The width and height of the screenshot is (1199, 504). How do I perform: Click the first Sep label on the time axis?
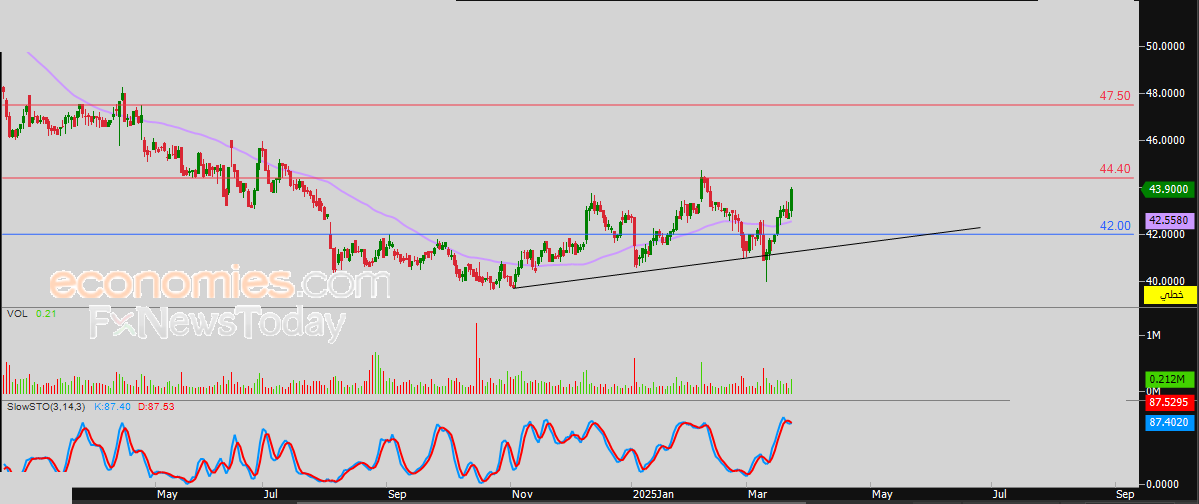pos(397,495)
